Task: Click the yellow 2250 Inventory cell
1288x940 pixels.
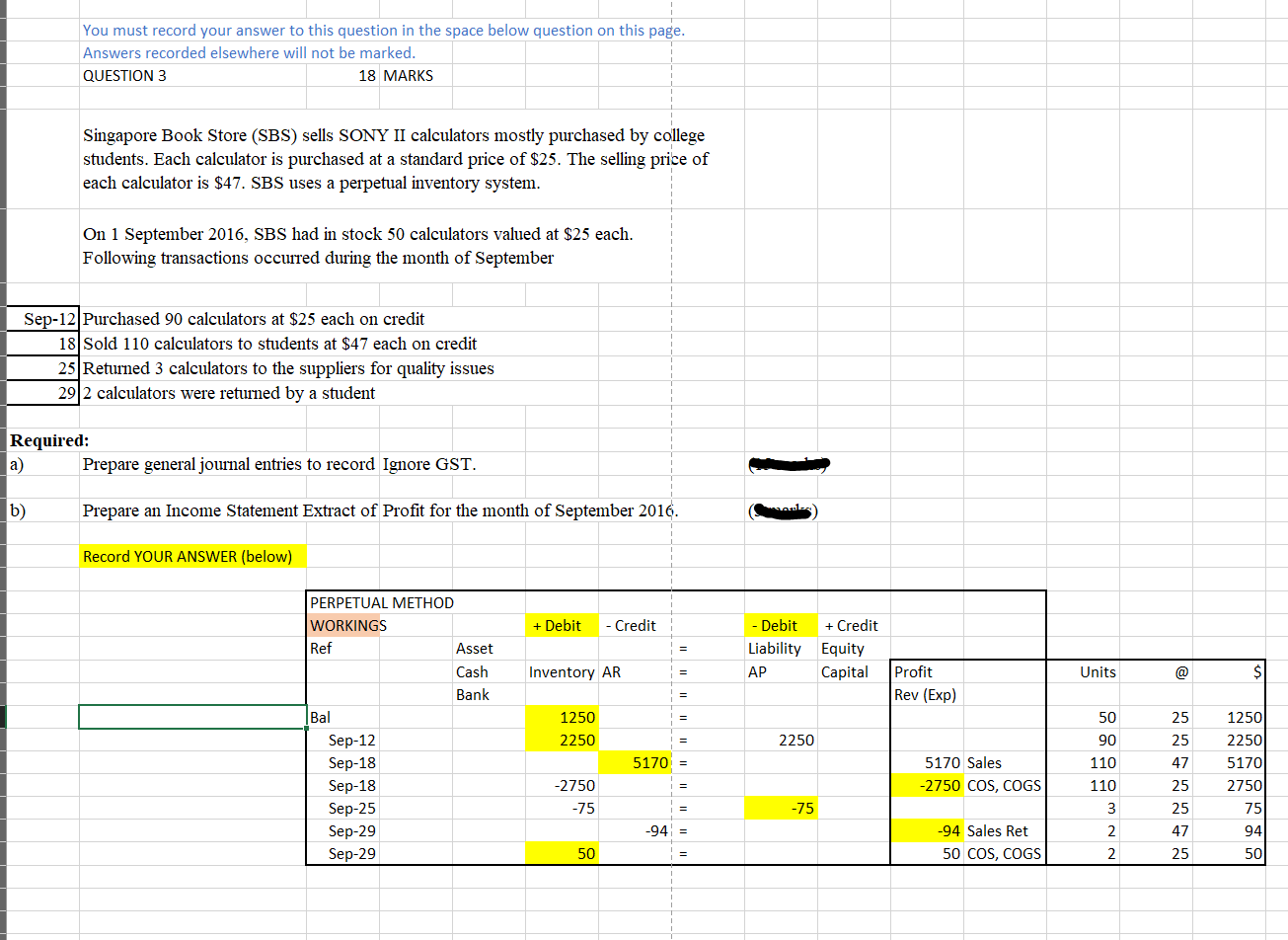Action: point(562,741)
